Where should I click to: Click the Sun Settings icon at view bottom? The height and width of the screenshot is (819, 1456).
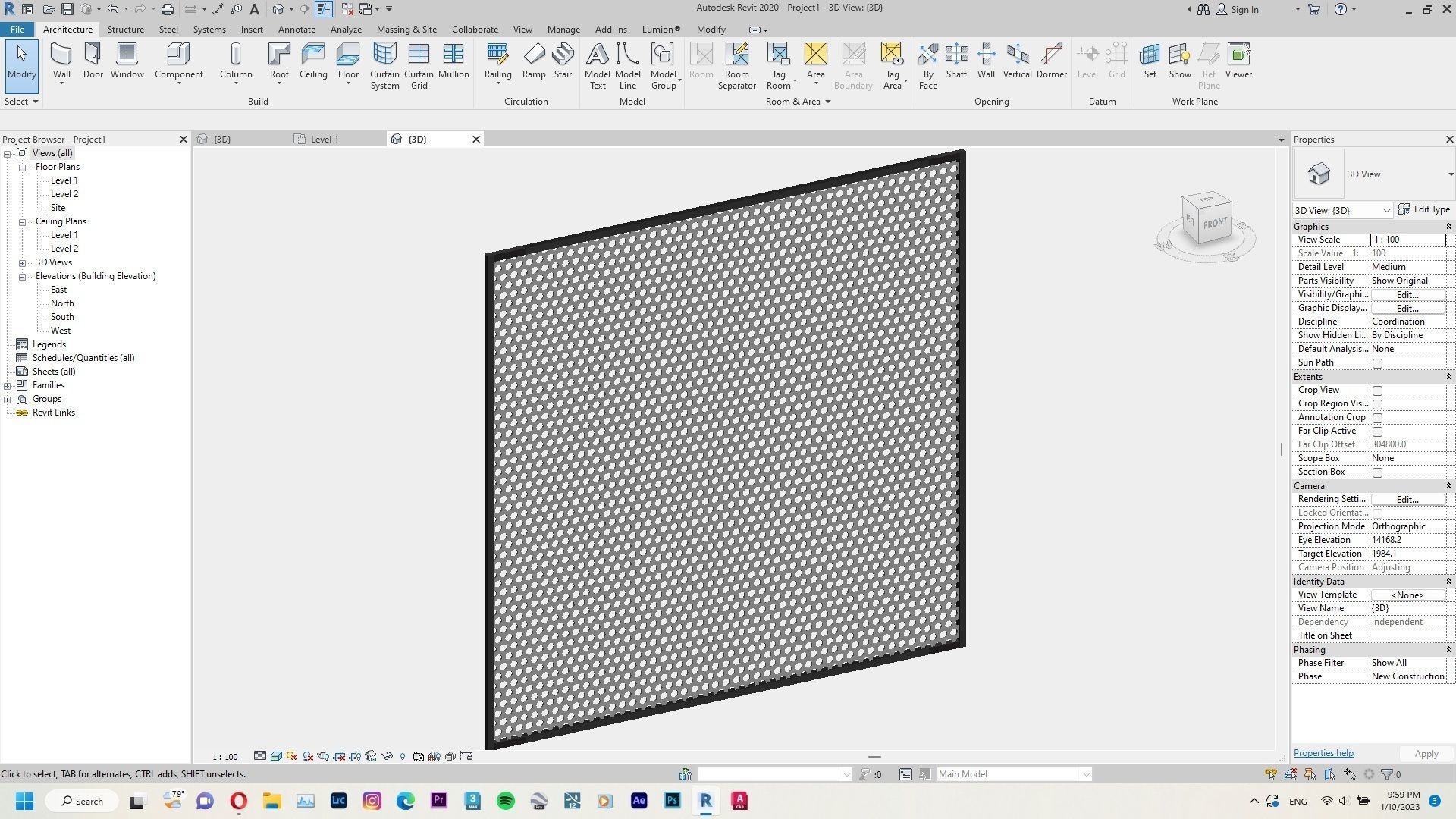292,756
